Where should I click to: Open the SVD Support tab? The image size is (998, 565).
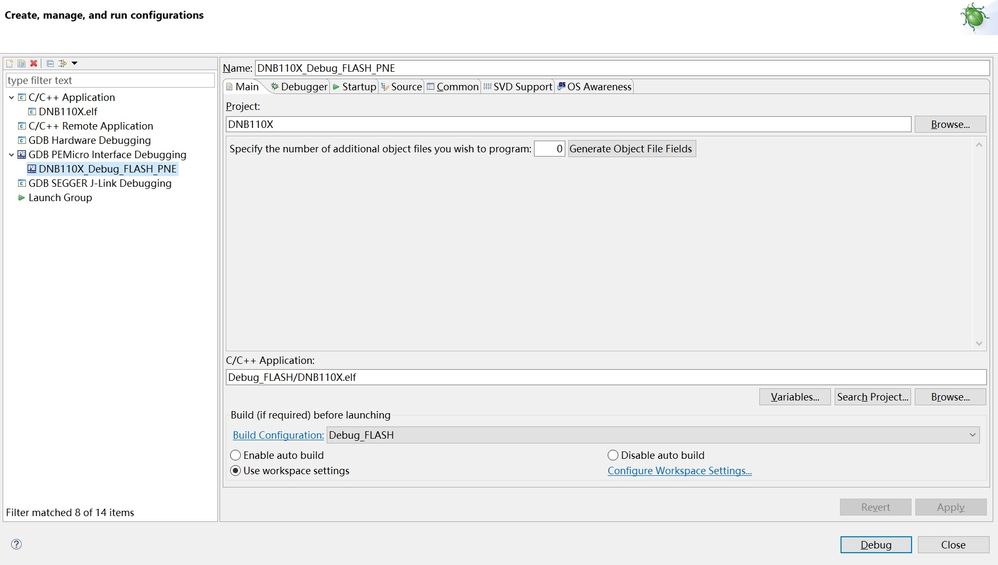(517, 87)
